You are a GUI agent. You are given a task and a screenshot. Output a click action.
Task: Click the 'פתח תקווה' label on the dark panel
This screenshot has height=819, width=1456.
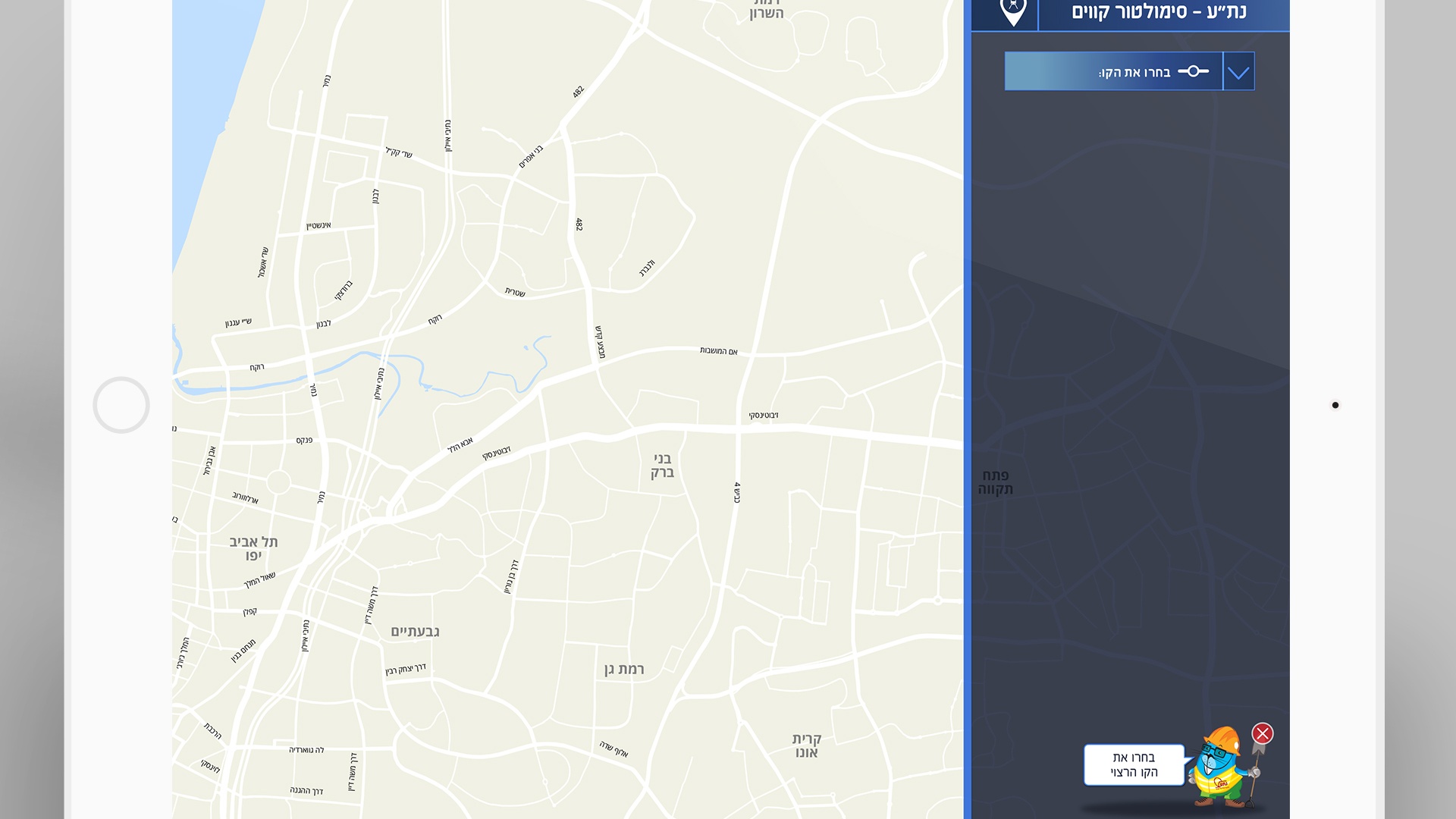coord(995,482)
